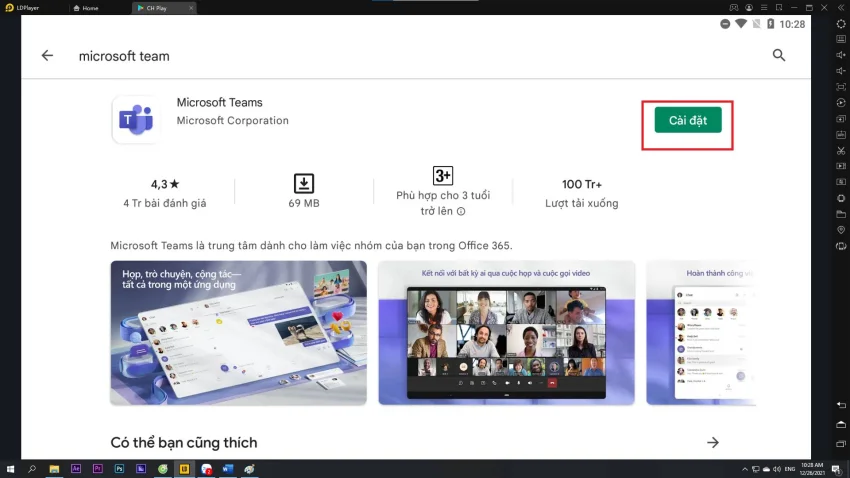
Task: Click the Android recent apps sidebar button
Action: tap(841, 444)
